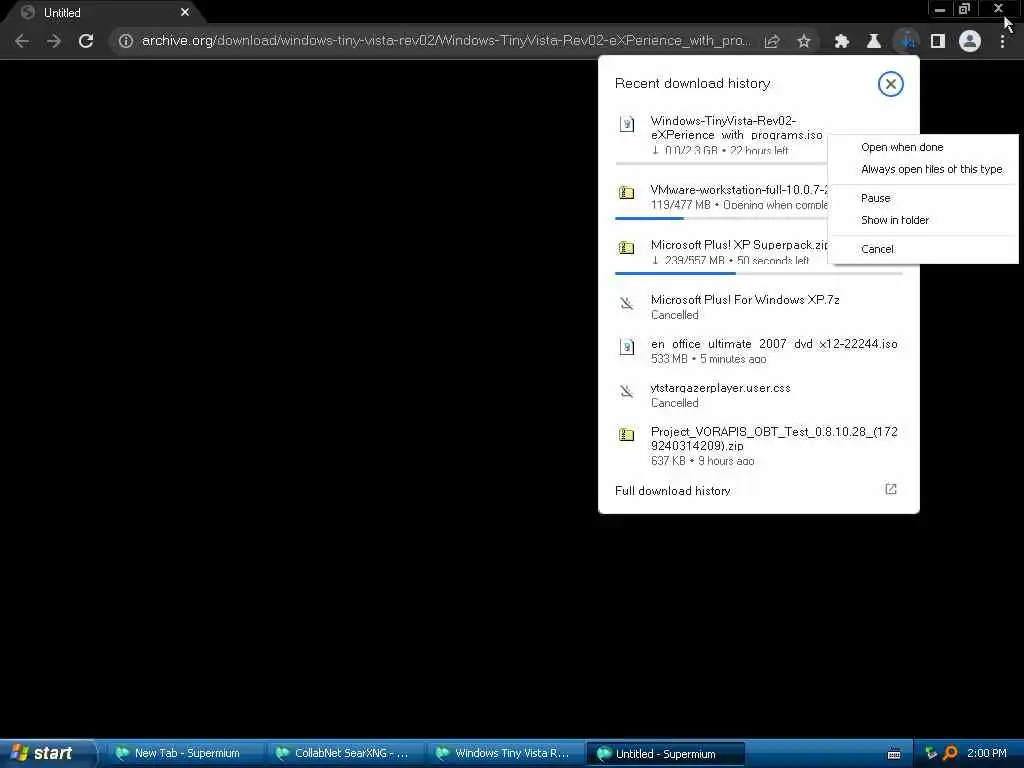The image size is (1024, 768).
Task: Share this page icon in address bar
Action: (772, 41)
